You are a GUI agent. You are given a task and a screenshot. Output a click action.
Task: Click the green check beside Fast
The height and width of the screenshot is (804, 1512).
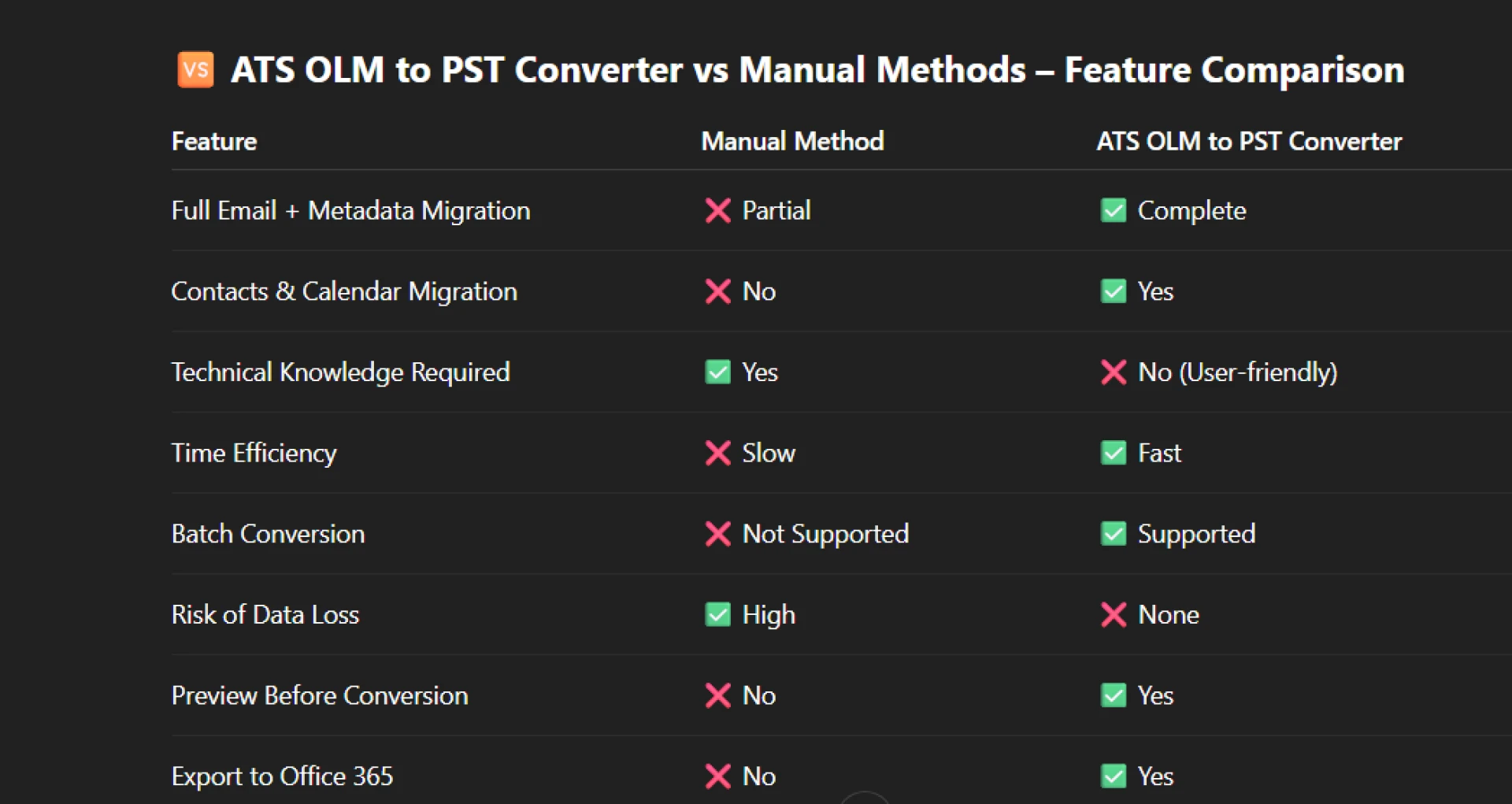[x=1114, y=453]
